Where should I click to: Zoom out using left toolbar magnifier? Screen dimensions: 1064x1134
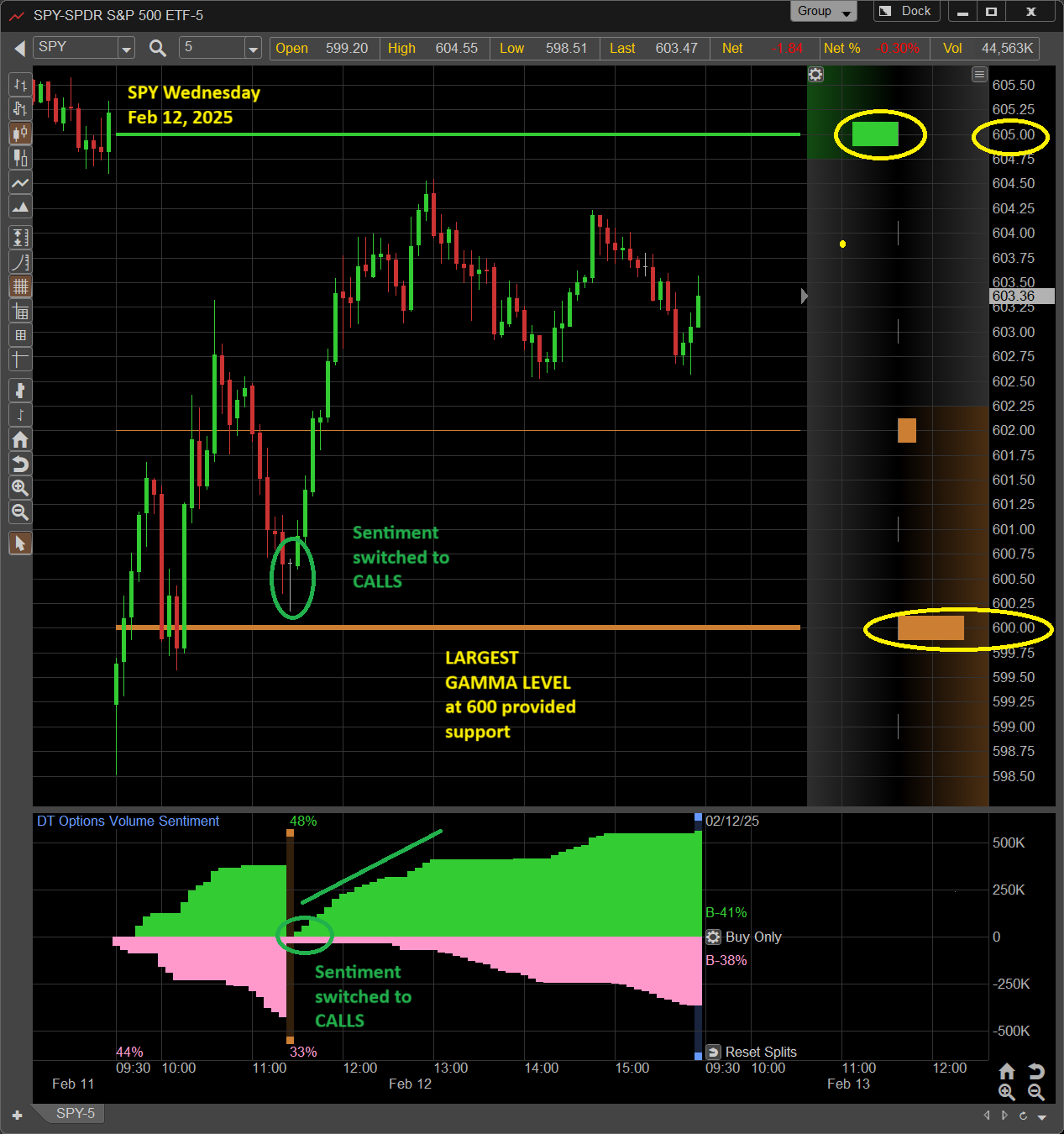pos(20,512)
